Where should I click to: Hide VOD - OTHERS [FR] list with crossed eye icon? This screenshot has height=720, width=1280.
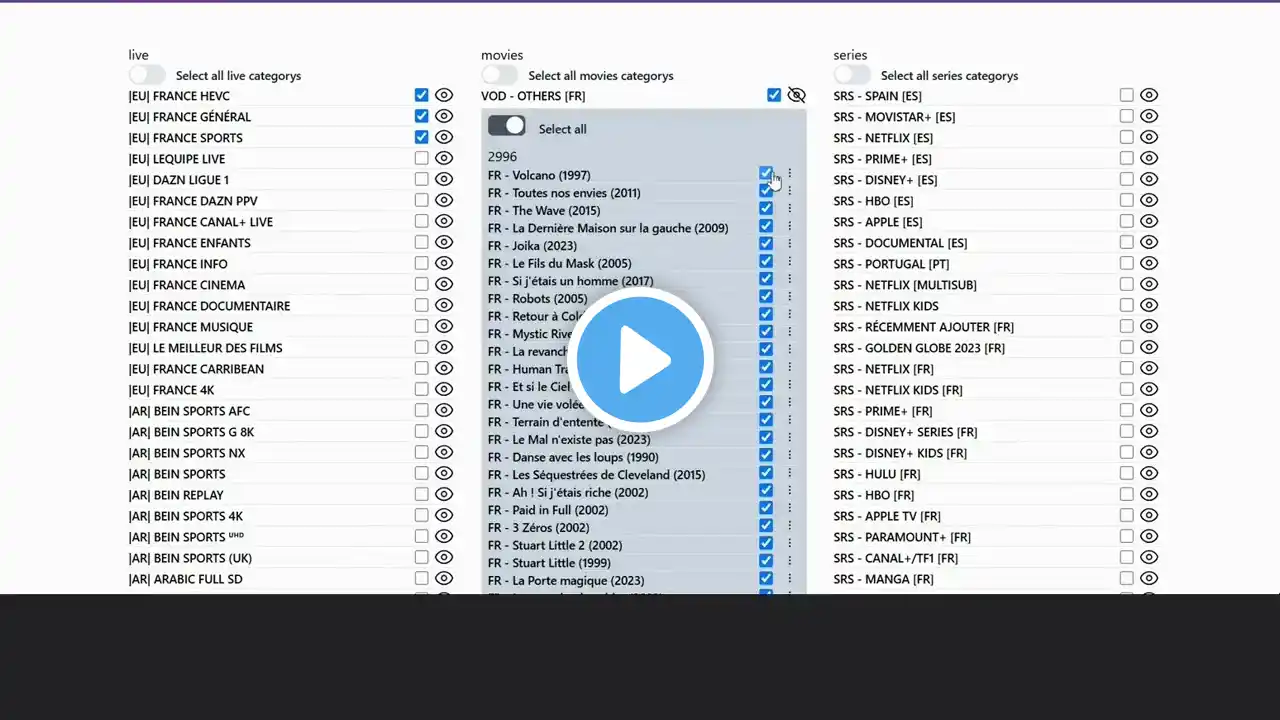(796, 95)
